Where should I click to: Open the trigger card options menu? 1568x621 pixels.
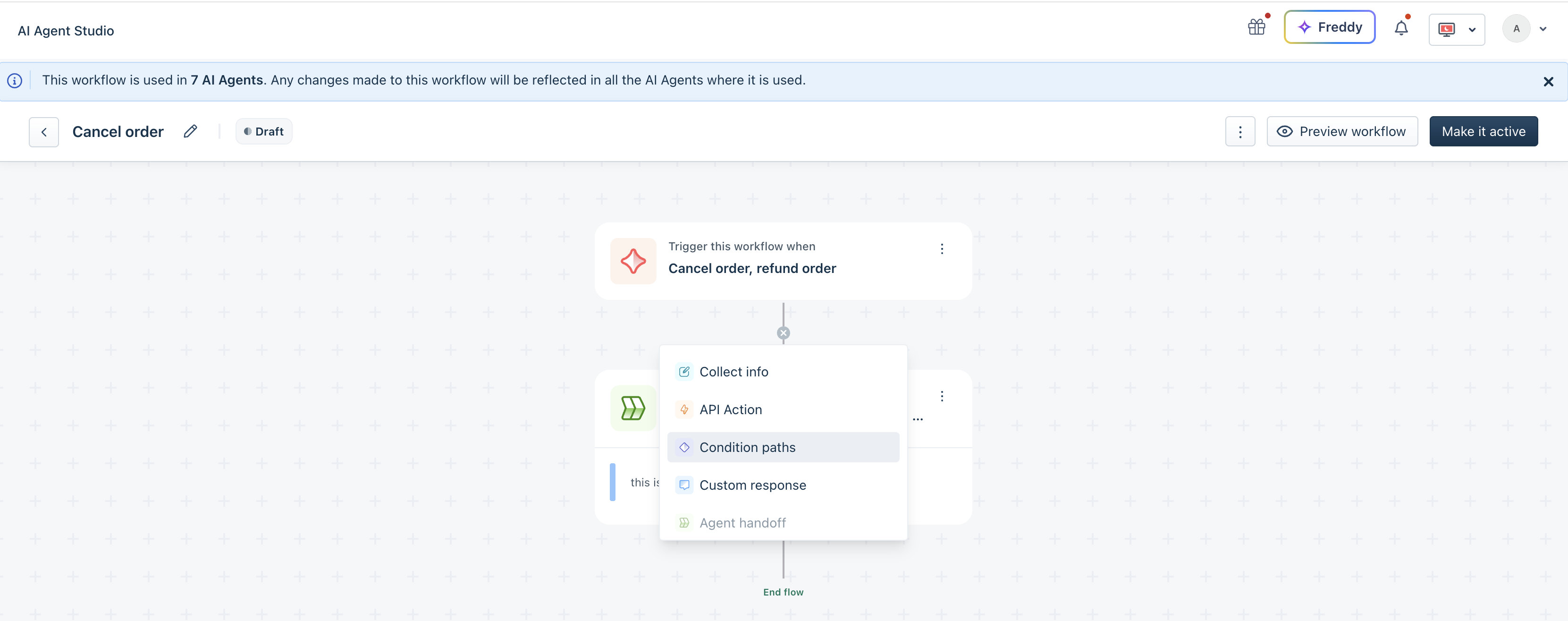[942, 249]
